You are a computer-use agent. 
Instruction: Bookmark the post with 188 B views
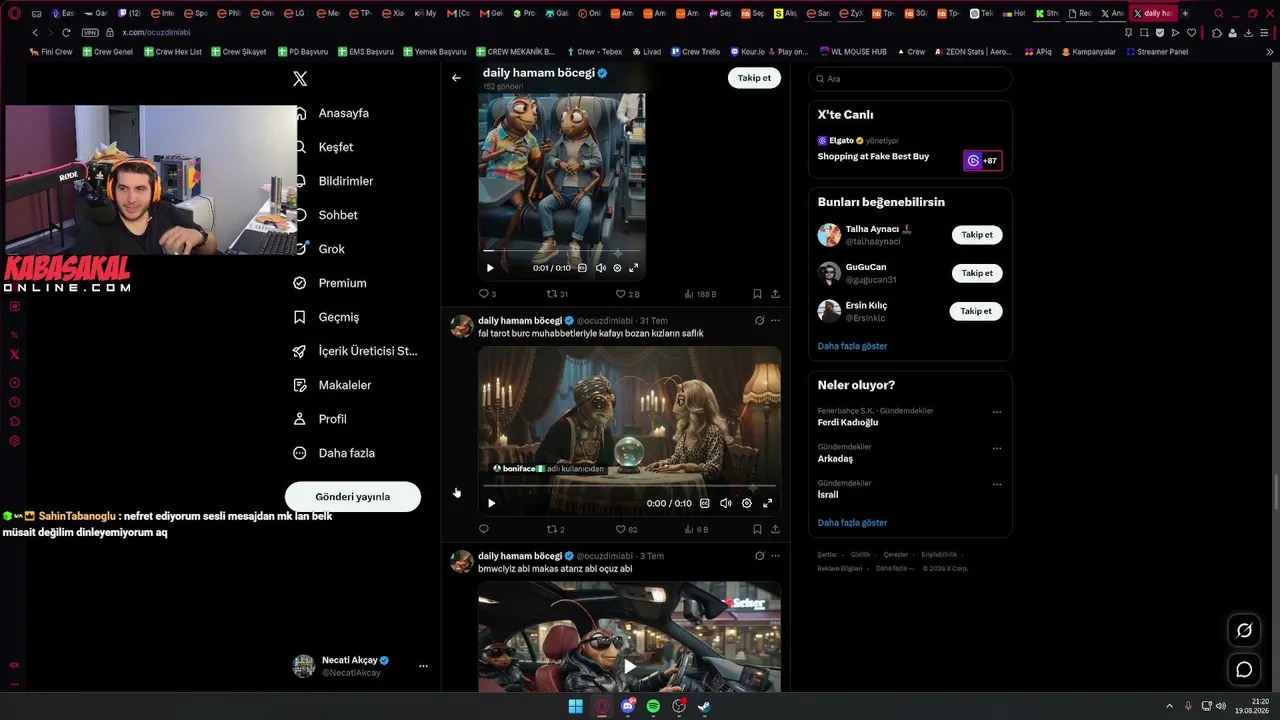[757, 294]
